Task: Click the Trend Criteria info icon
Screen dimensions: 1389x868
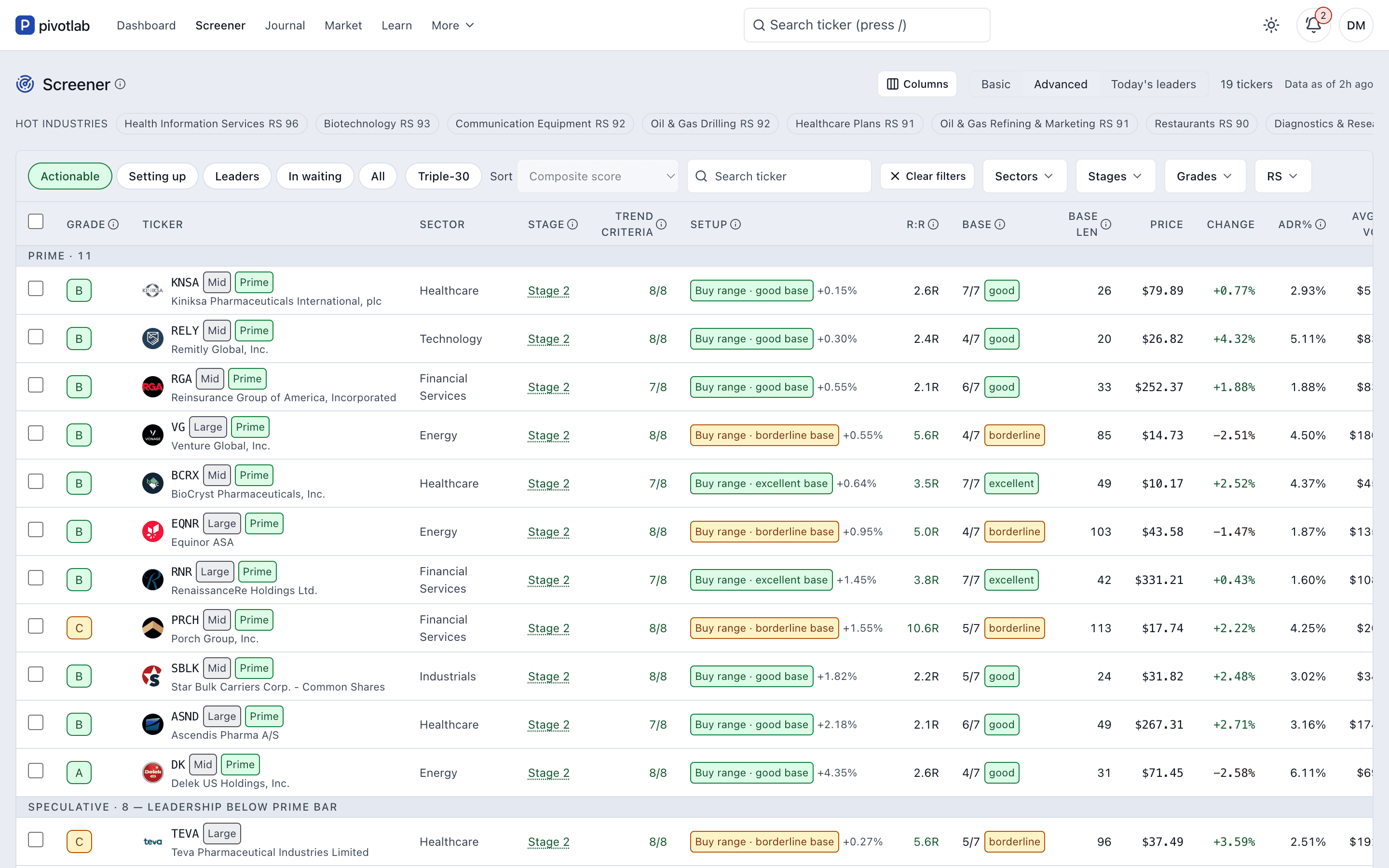Action: (x=661, y=224)
